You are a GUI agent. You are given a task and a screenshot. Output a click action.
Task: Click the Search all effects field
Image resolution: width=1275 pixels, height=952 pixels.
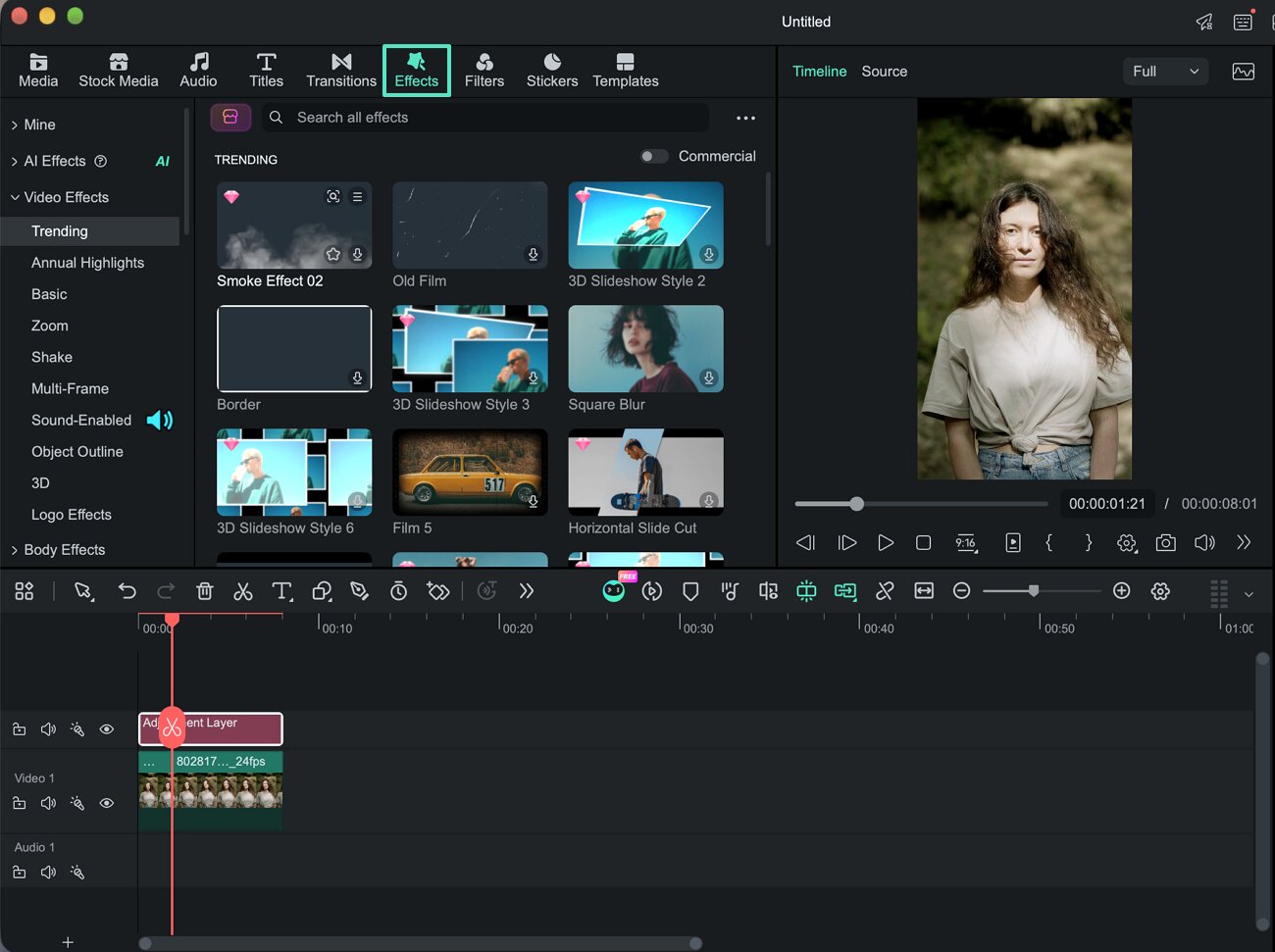(486, 118)
